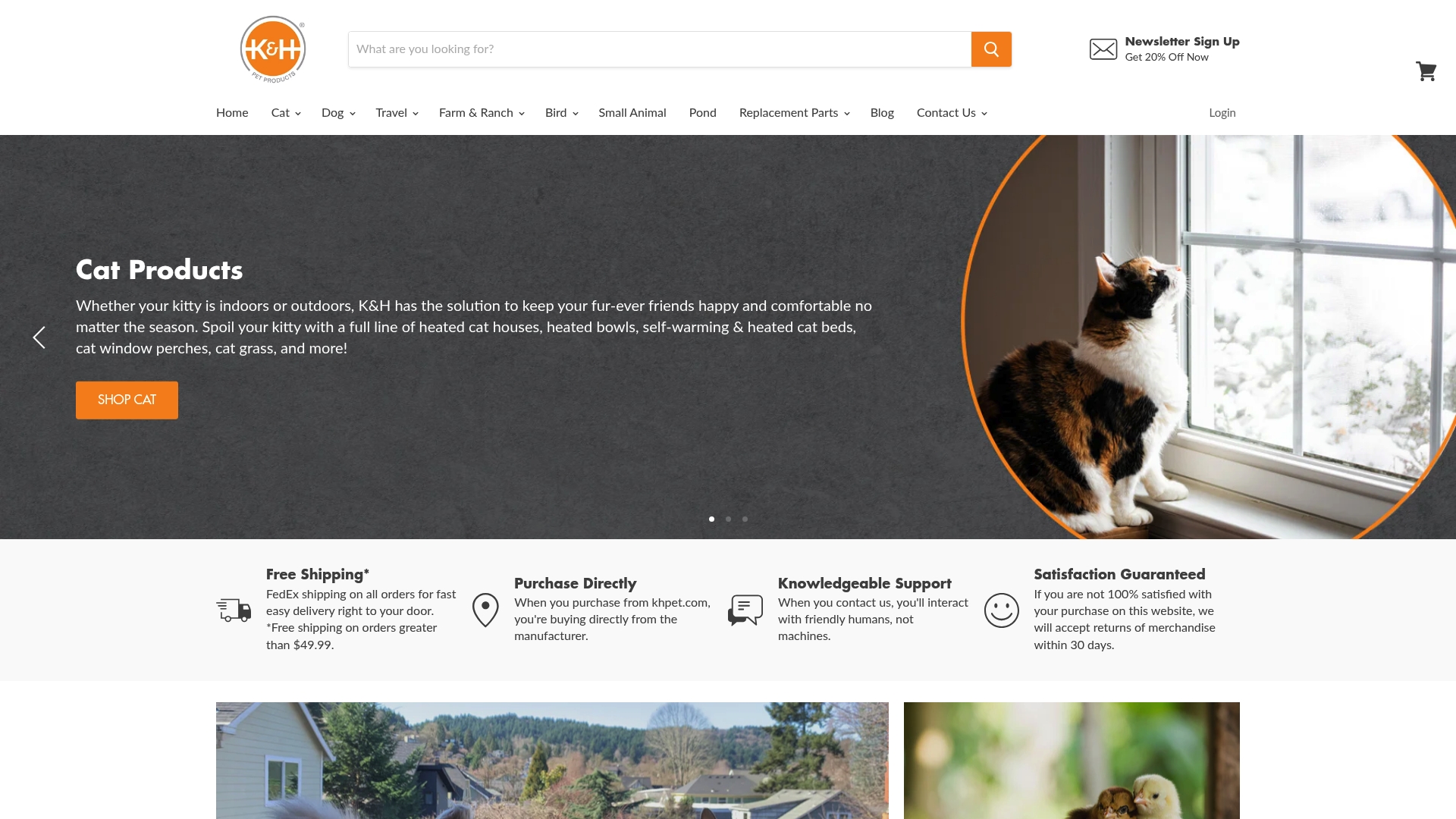1456x819 pixels.
Task: Expand the Replacement Parts dropdown
Action: coord(794,113)
